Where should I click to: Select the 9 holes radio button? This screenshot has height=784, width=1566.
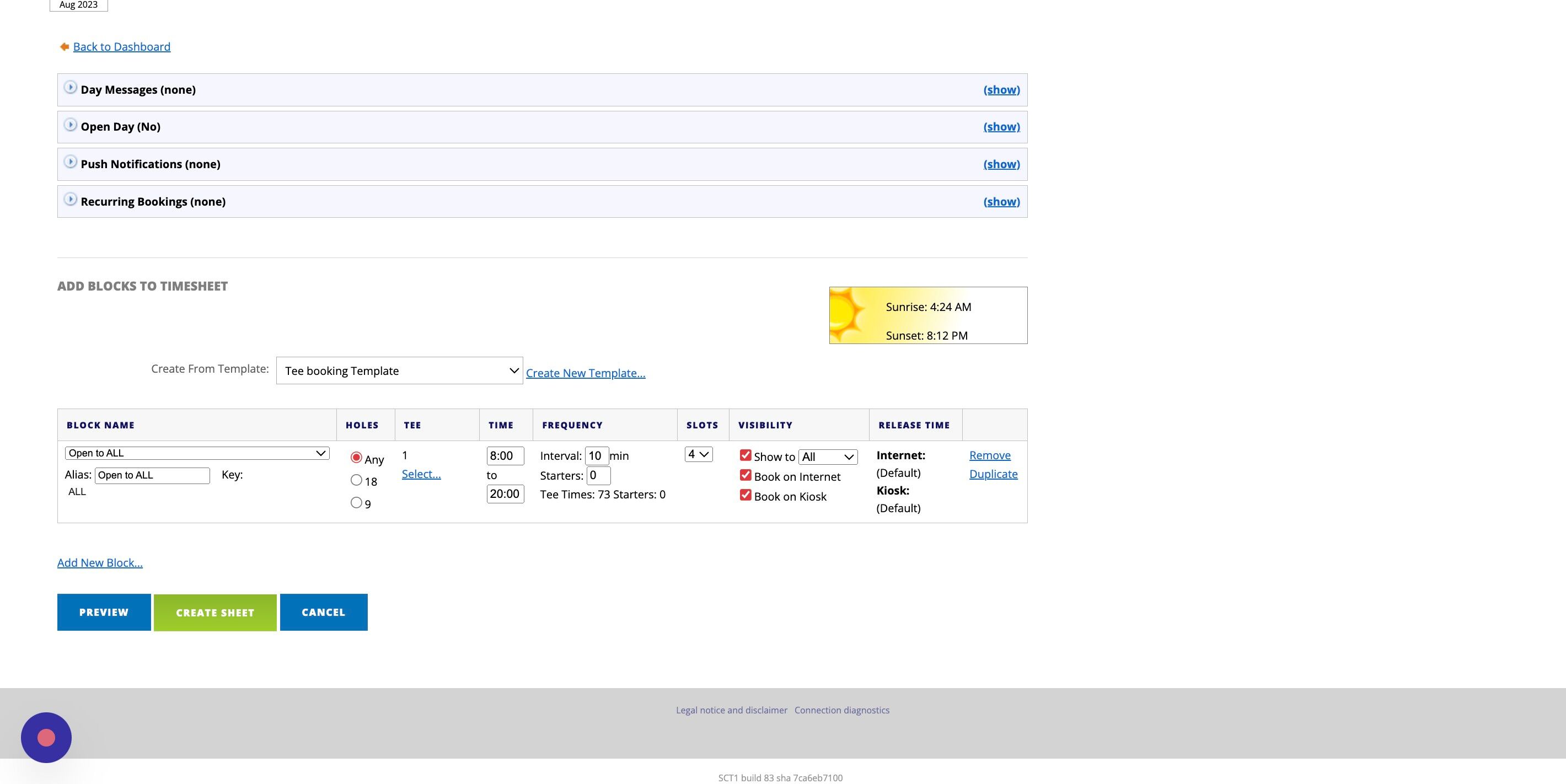356,503
